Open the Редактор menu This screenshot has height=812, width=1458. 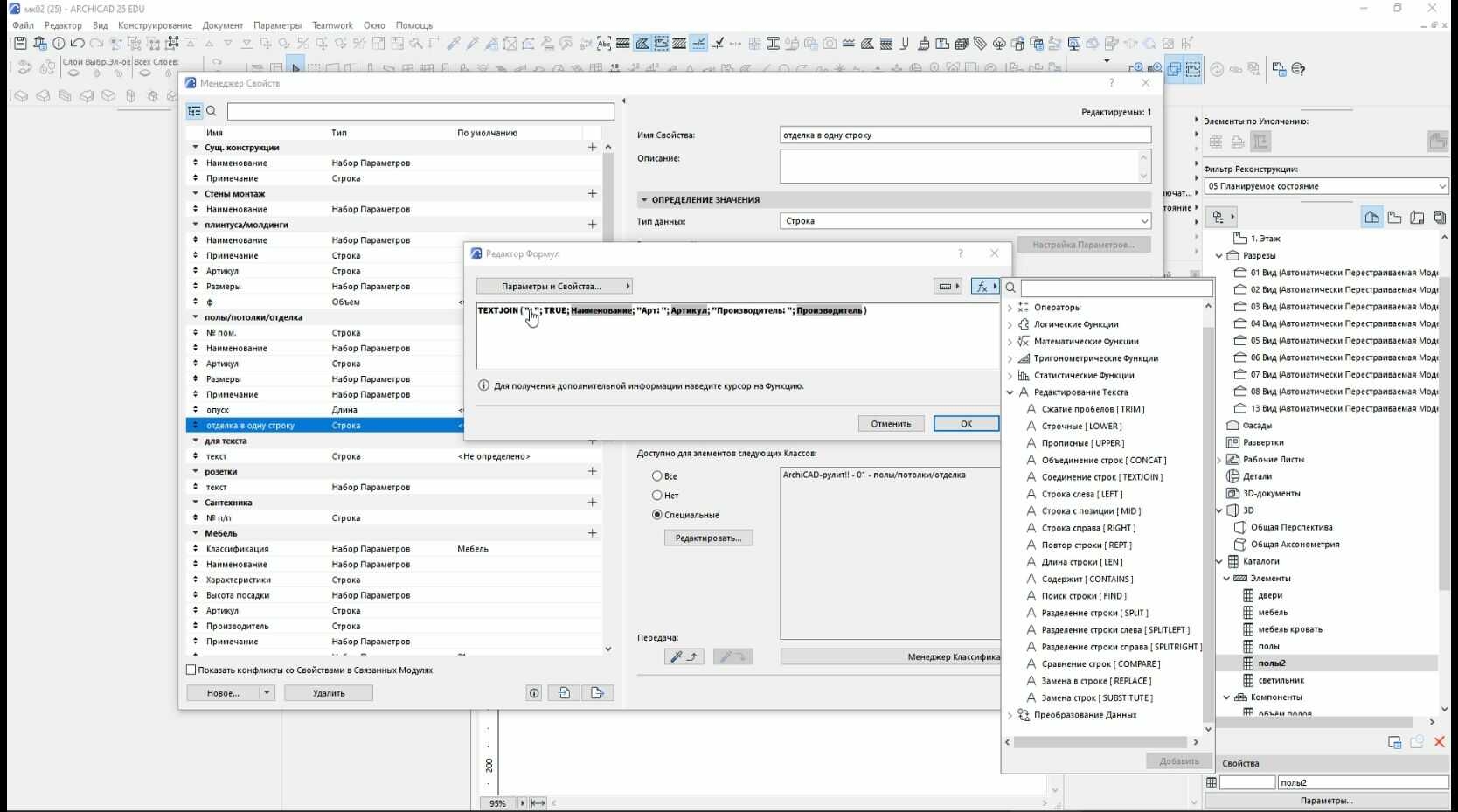click(63, 25)
